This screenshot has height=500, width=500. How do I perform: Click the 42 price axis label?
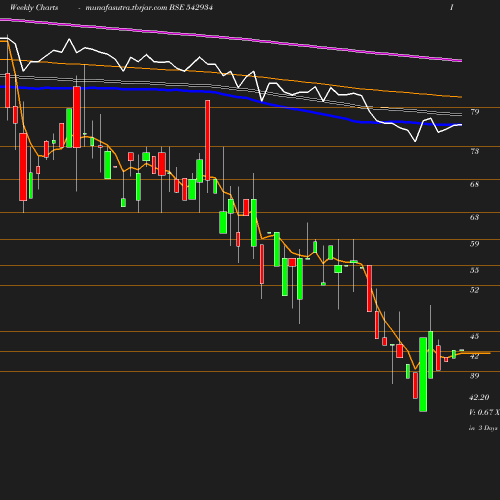coord(475,356)
